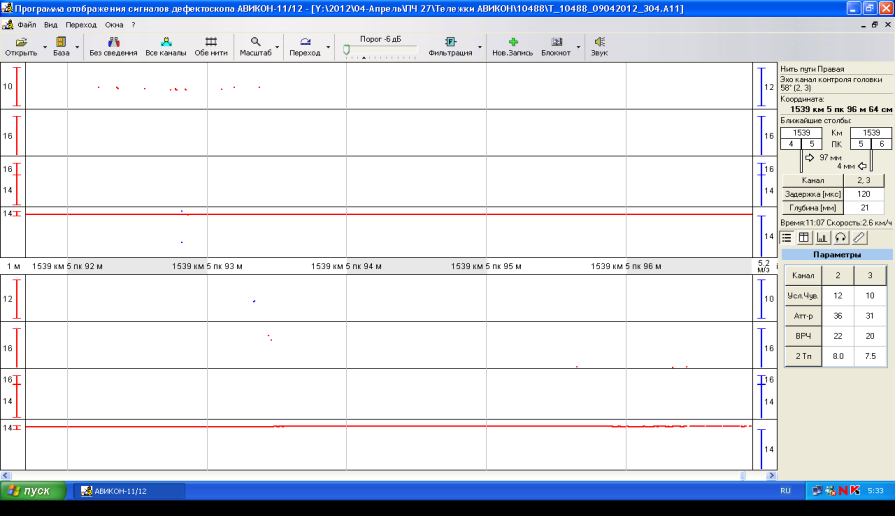This screenshot has height=516, width=895.
Task: Open the Фильтрация dropdown arrow
Action: [480, 46]
